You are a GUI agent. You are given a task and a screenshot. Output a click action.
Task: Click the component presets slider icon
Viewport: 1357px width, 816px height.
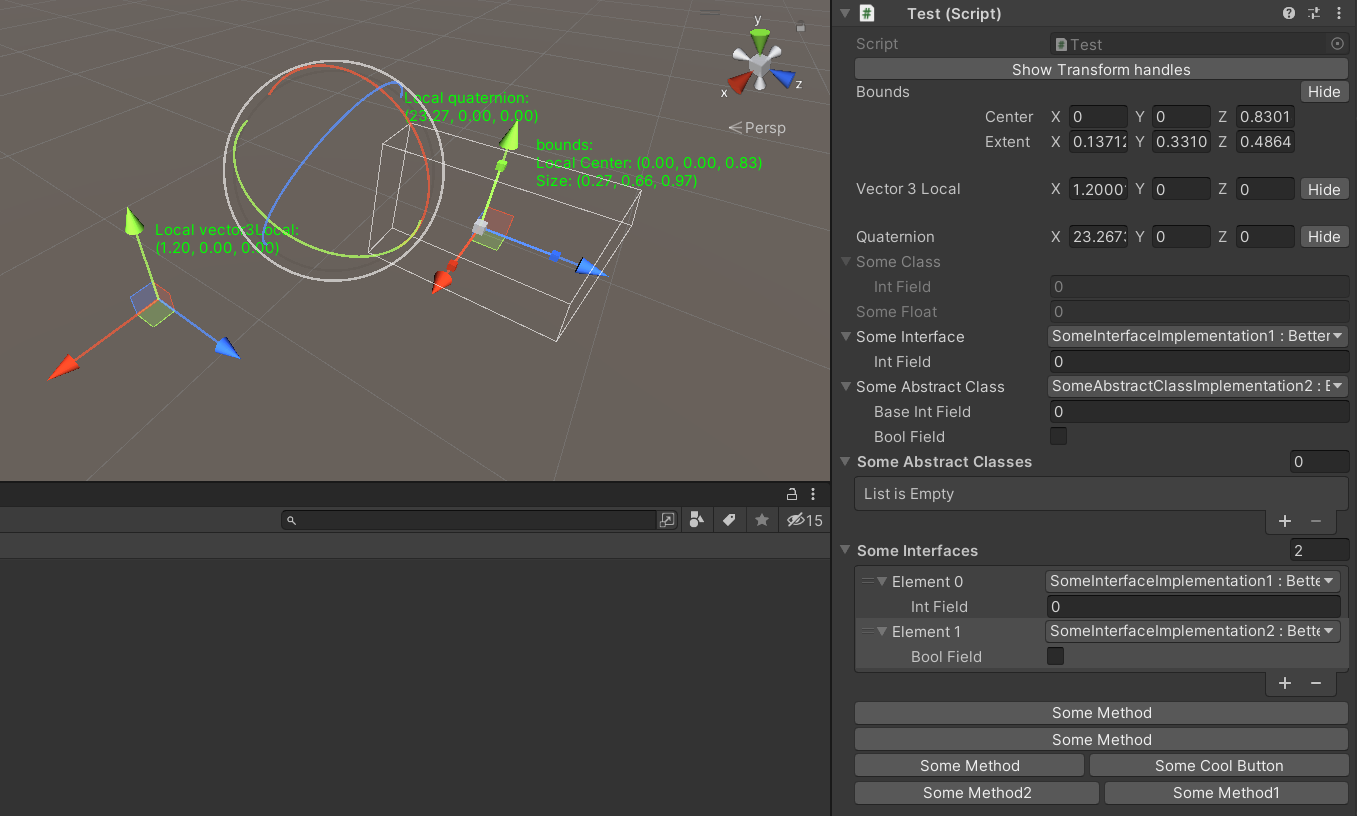pos(1314,13)
